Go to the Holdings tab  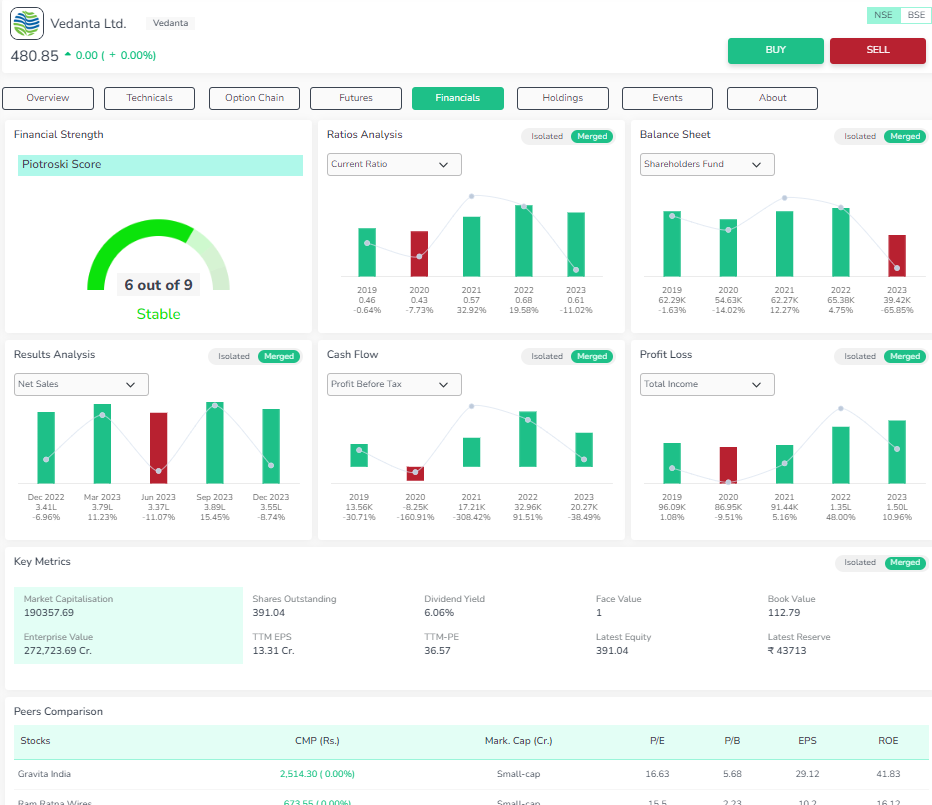[x=562, y=98]
